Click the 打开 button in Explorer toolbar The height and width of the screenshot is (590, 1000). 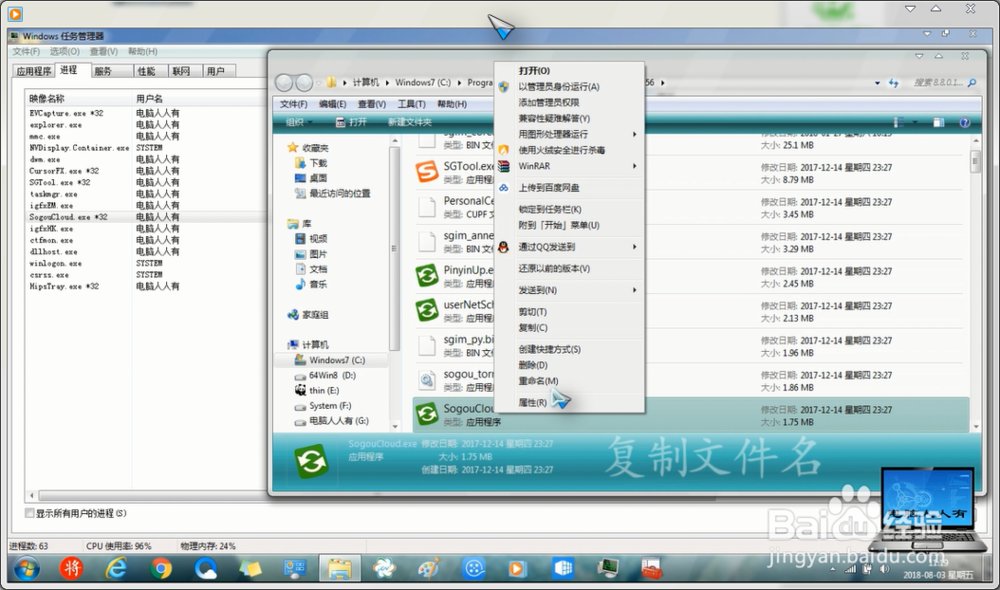click(351, 122)
